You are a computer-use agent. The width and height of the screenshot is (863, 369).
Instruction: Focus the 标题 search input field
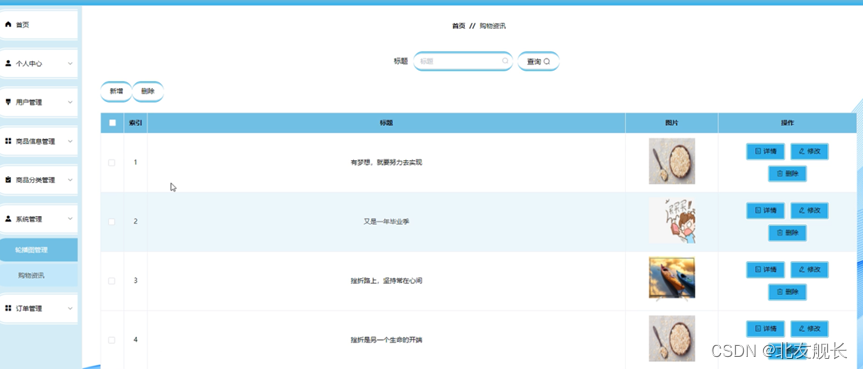coord(463,61)
